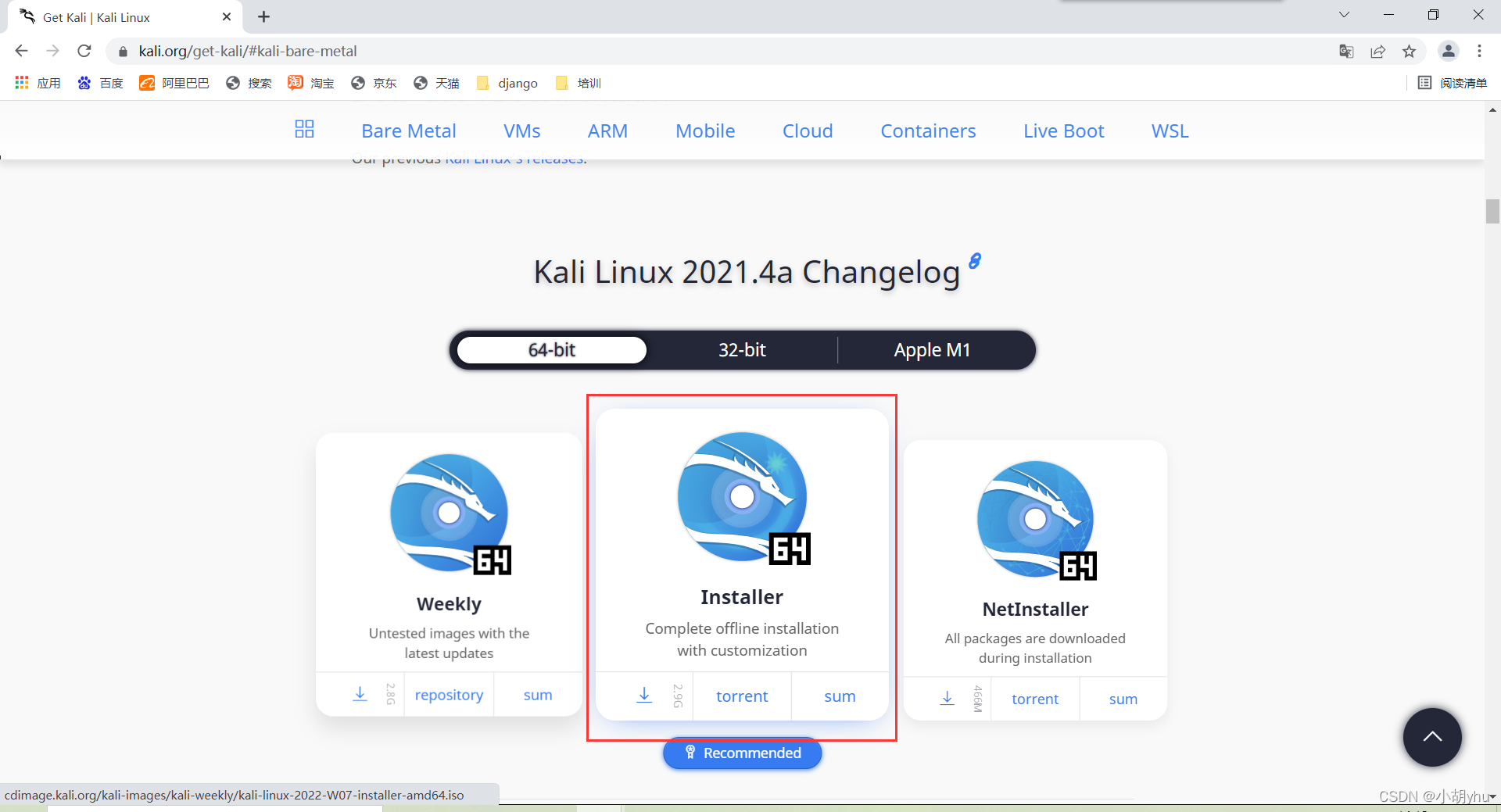The width and height of the screenshot is (1501, 812).
Task: Click the Weekly image Kali logo
Action: [x=450, y=513]
